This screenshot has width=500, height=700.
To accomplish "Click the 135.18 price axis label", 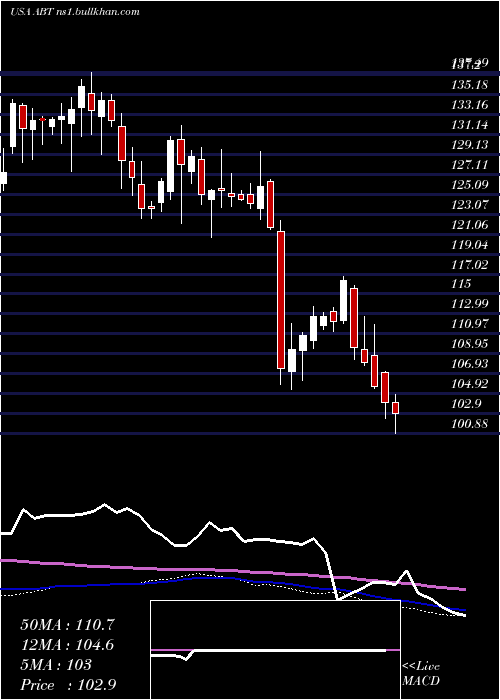I will click(x=469, y=85).
